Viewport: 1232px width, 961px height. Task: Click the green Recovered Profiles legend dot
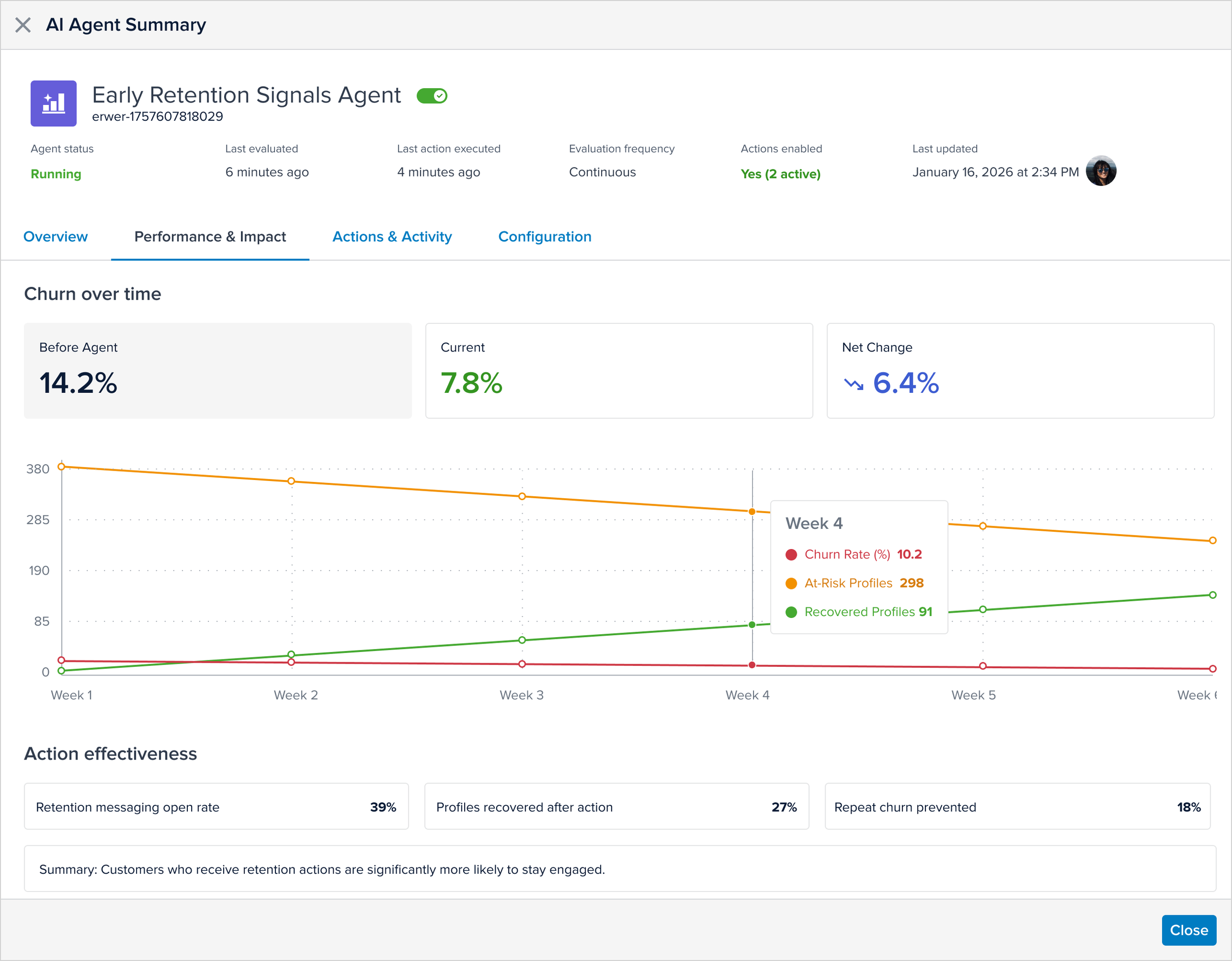[x=791, y=613]
